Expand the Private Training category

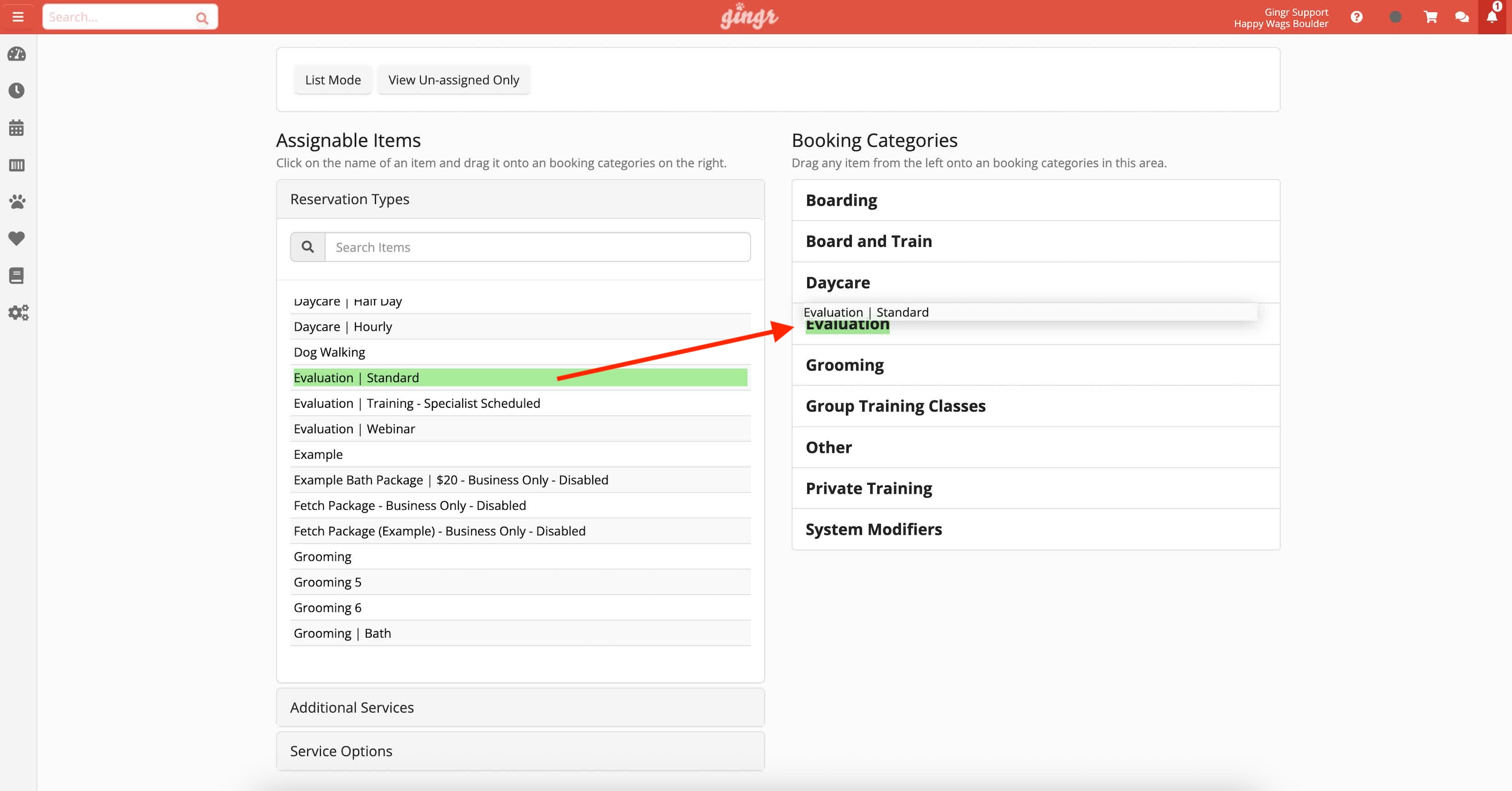point(1035,488)
